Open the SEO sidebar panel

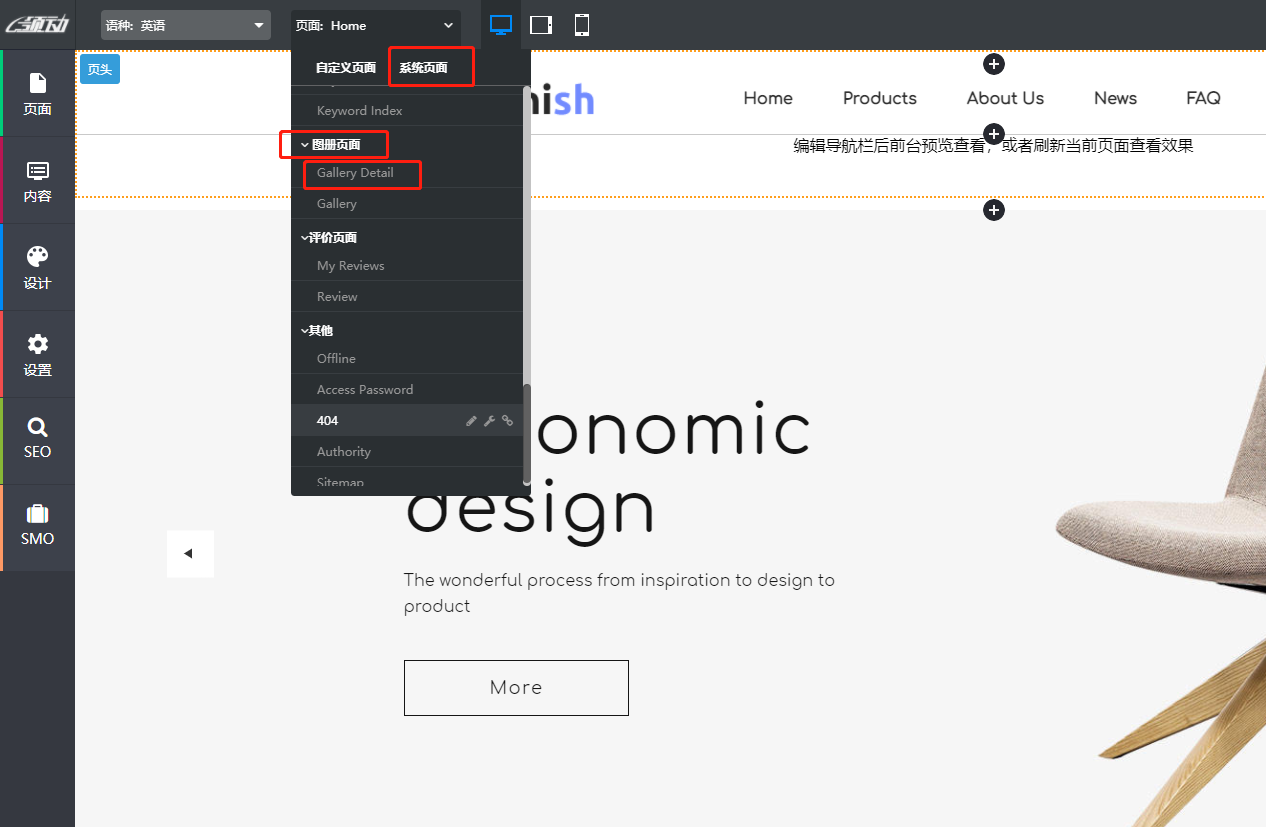click(x=37, y=440)
